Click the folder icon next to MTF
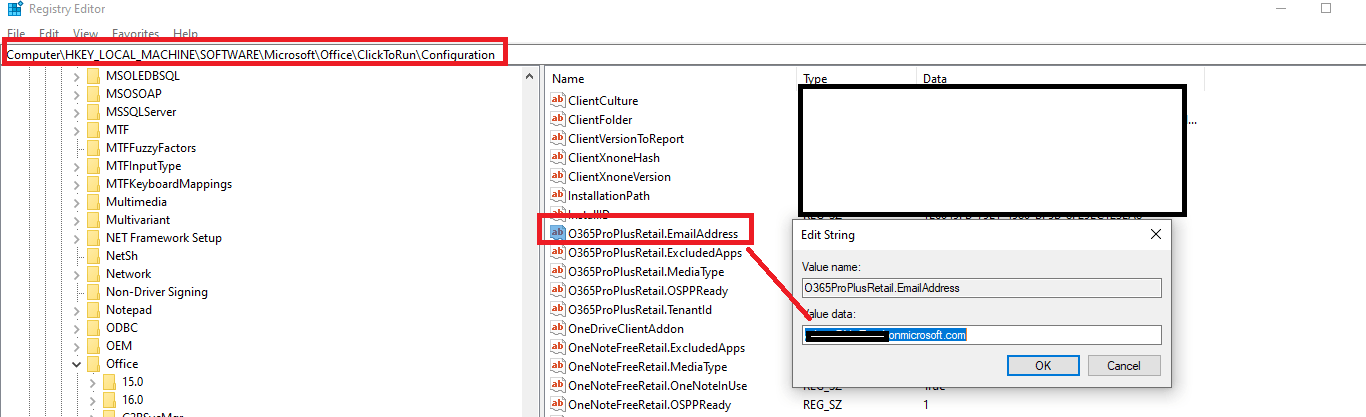Screen dimensions: 1366x417 94,130
